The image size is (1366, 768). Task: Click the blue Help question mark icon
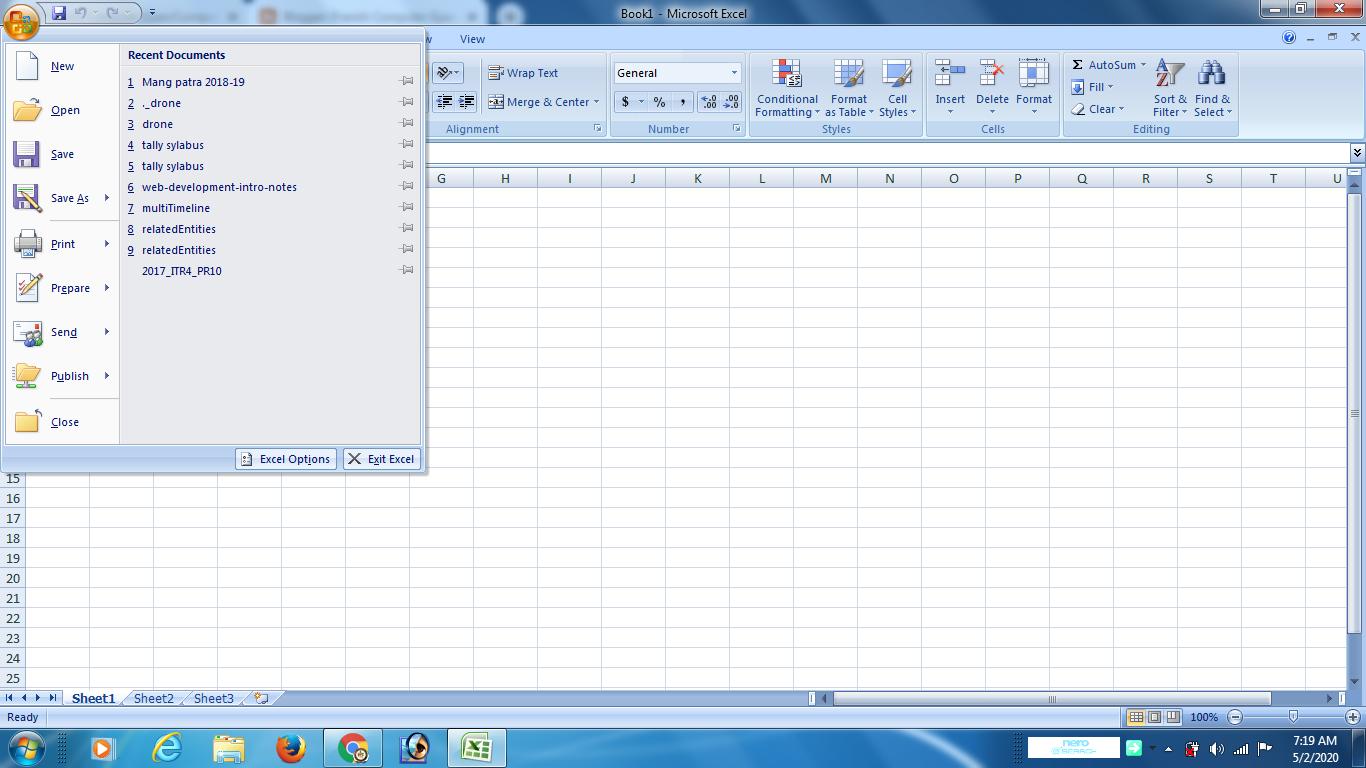pos(1289,38)
